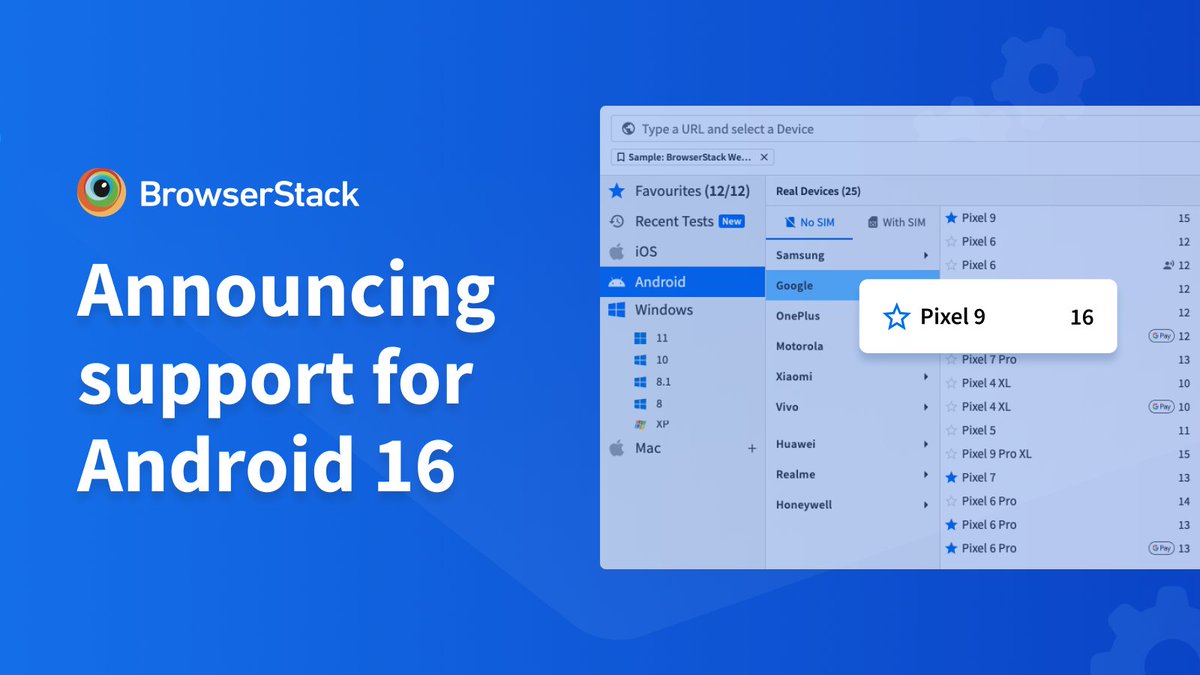
Task: Click the Android robot icon in sidebar
Action: click(617, 282)
